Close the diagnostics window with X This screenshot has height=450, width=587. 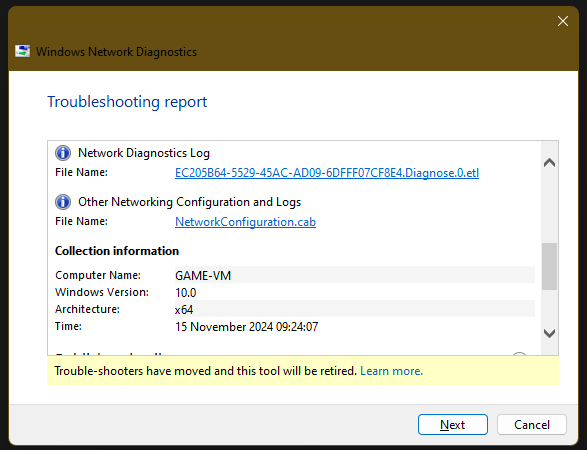click(x=563, y=21)
